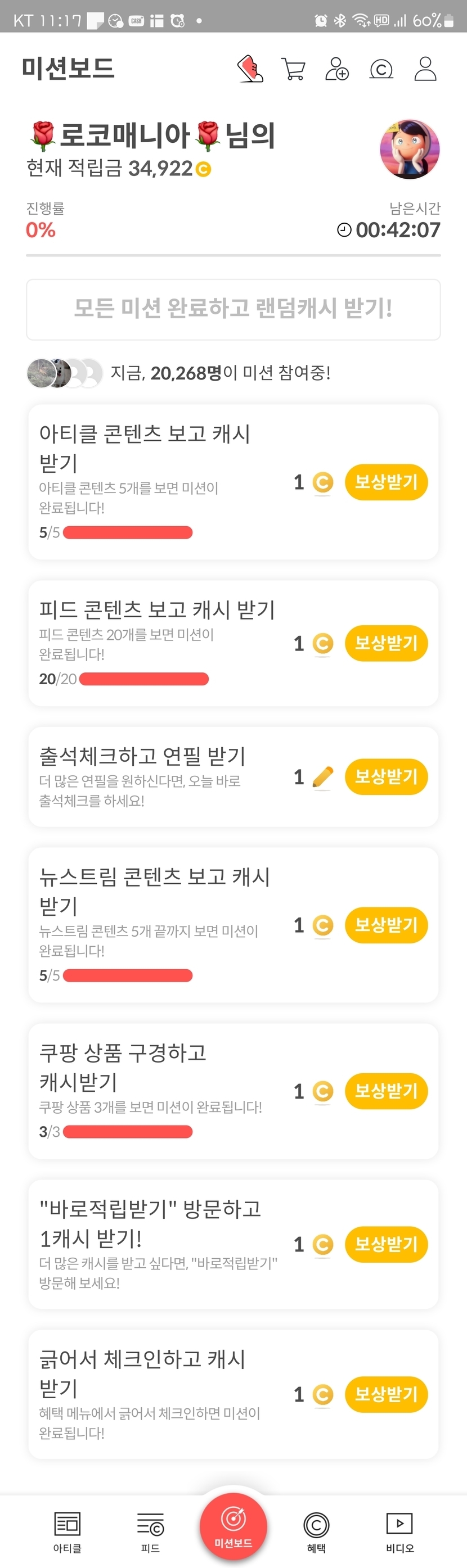Open my profile page icon
The width and height of the screenshot is (467, 1568).
(x=425, y=69)
